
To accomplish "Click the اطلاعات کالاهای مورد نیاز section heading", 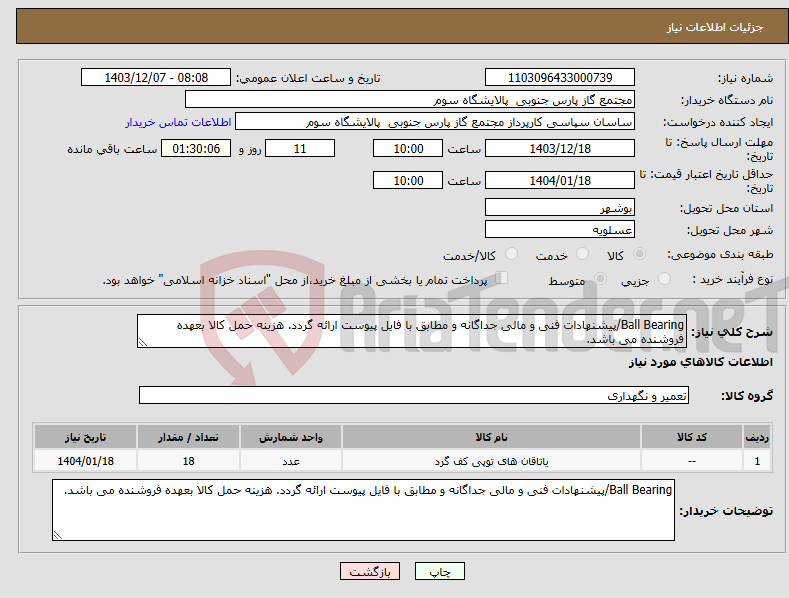I will (x=700, y=362).
